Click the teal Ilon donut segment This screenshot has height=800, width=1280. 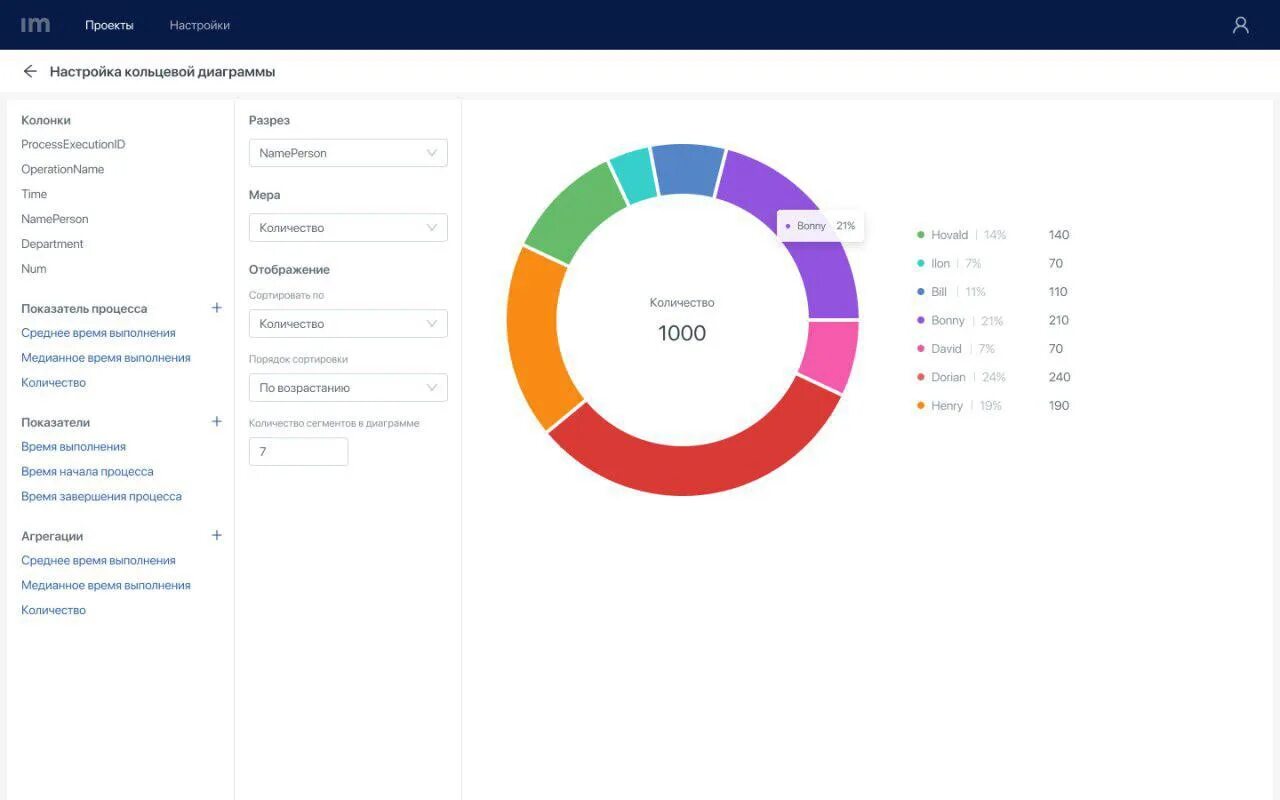(634, 176)
